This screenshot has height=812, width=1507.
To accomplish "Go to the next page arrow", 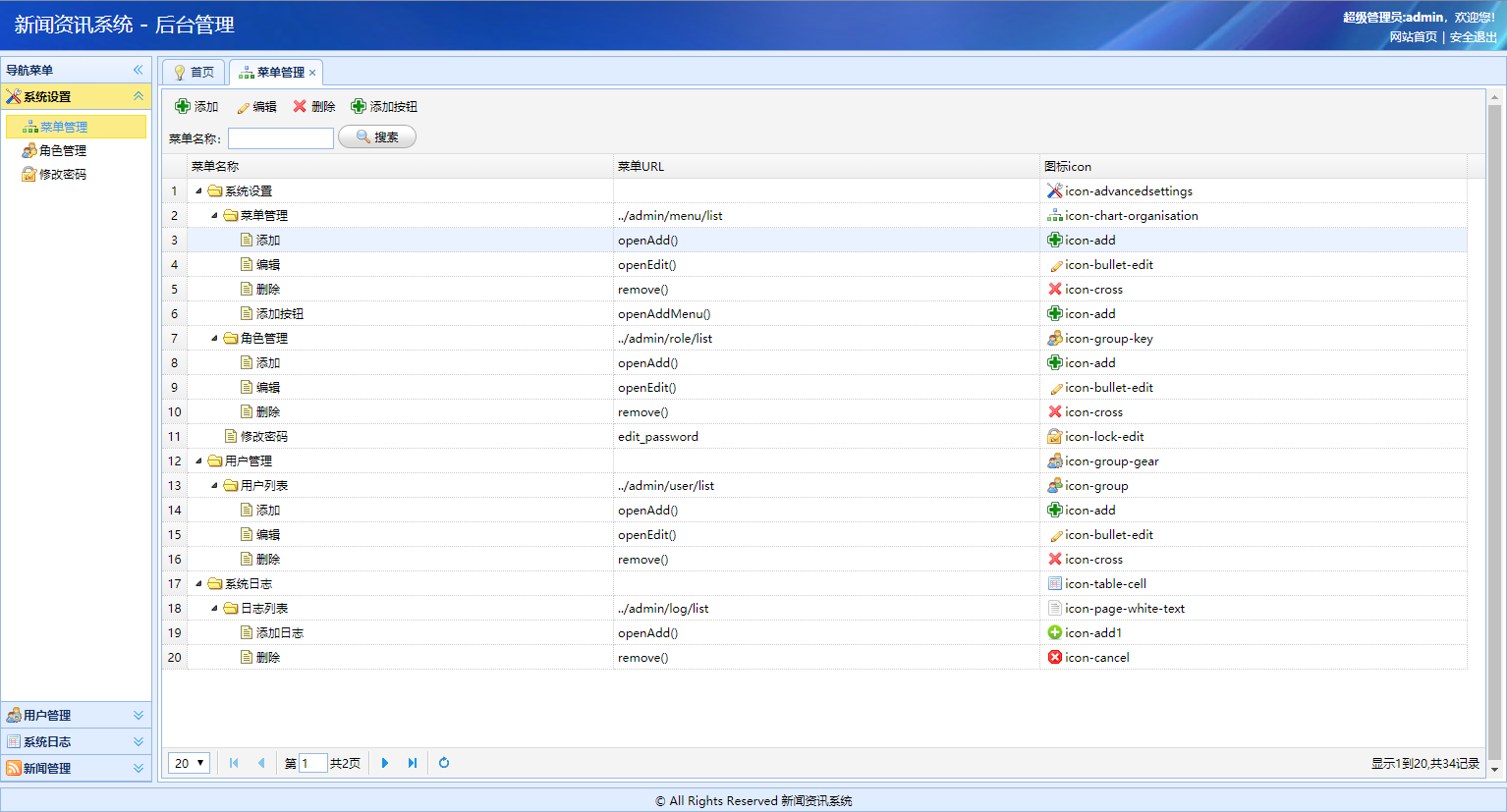I will tap(385, 763).
